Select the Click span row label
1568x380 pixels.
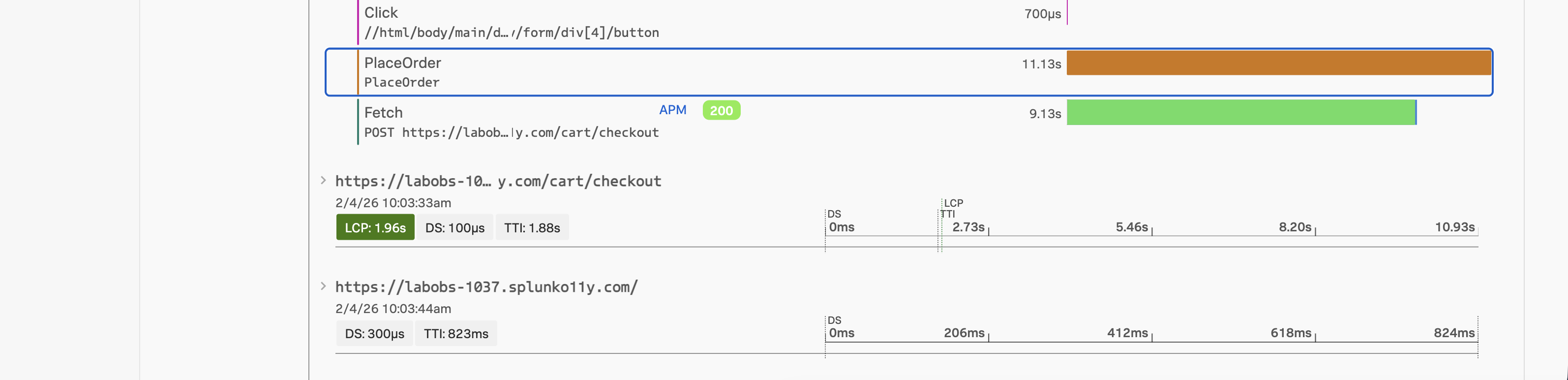[x=381, y=13]
